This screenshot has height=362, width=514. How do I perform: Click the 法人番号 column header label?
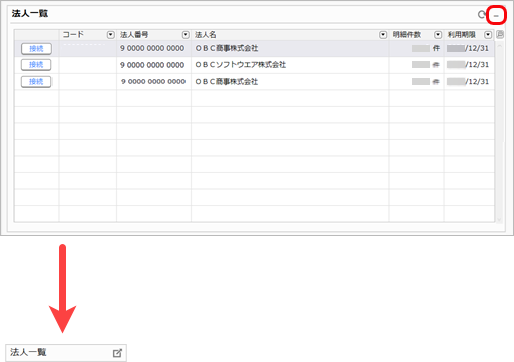(x=134, y=35)
